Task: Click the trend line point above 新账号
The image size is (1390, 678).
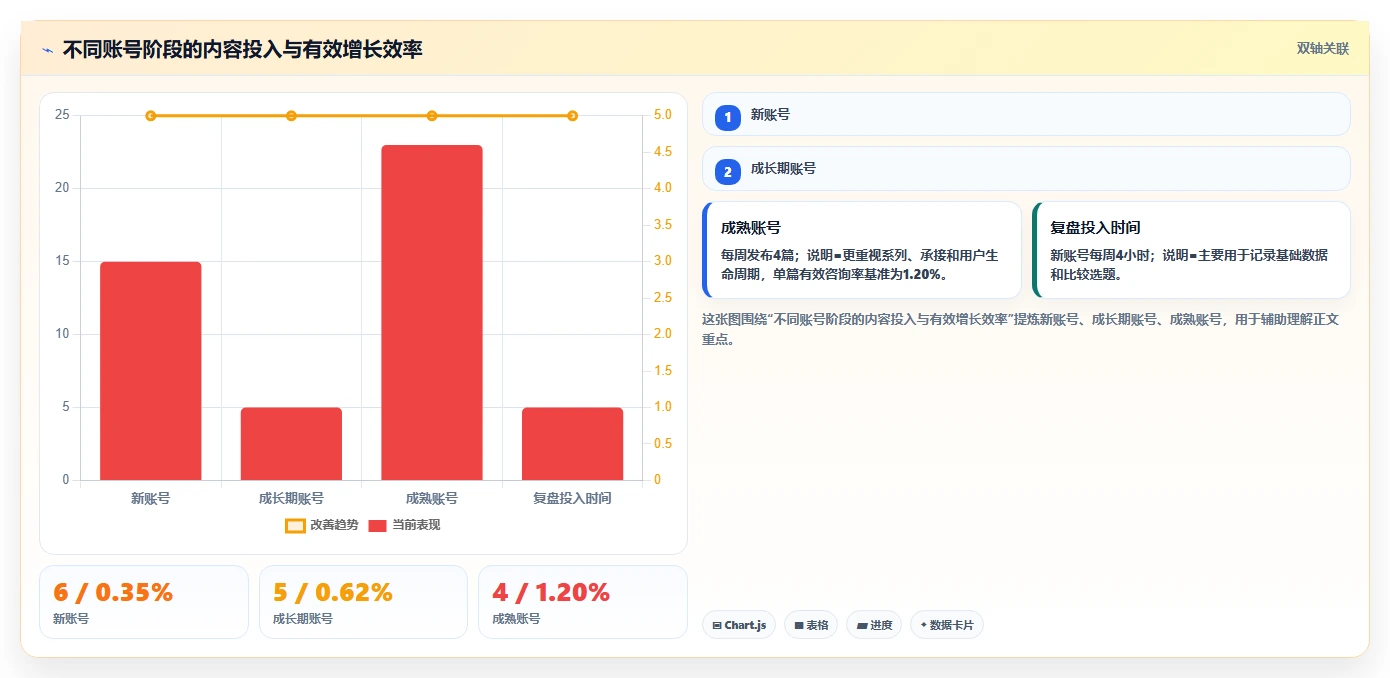Action: pos(151,116)
